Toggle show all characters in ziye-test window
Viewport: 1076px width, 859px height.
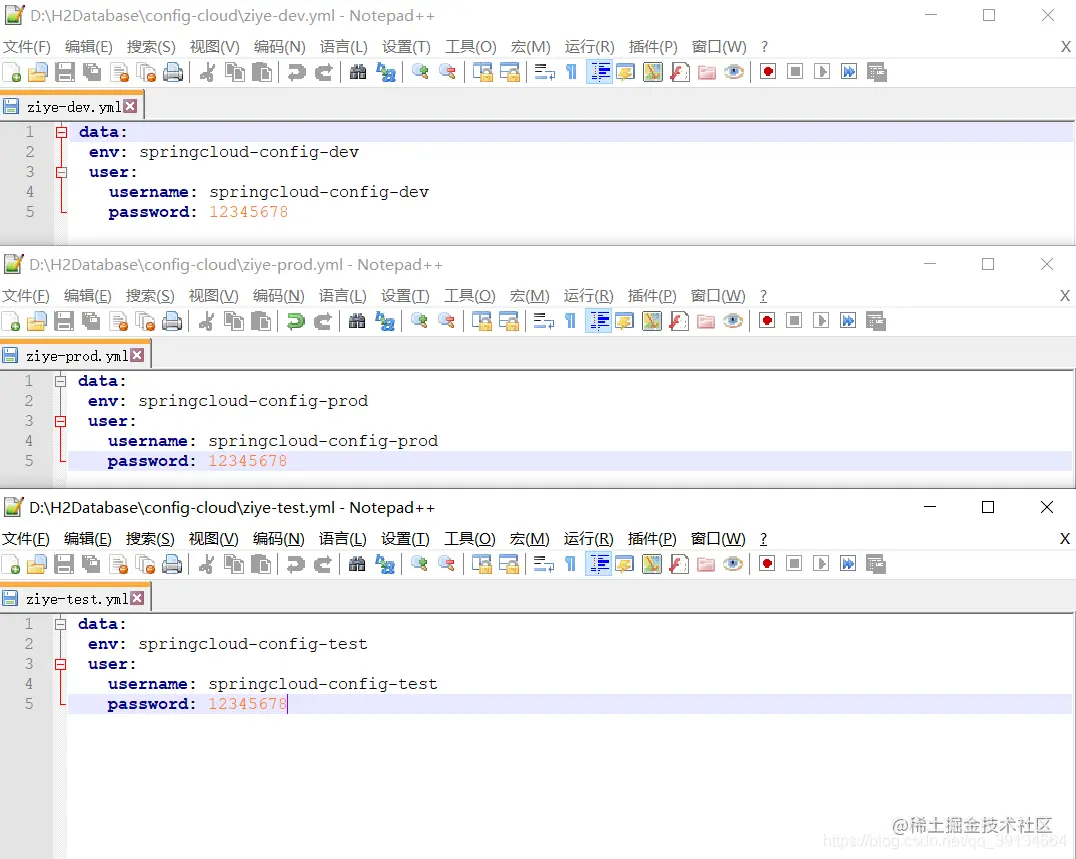point(570,564)
